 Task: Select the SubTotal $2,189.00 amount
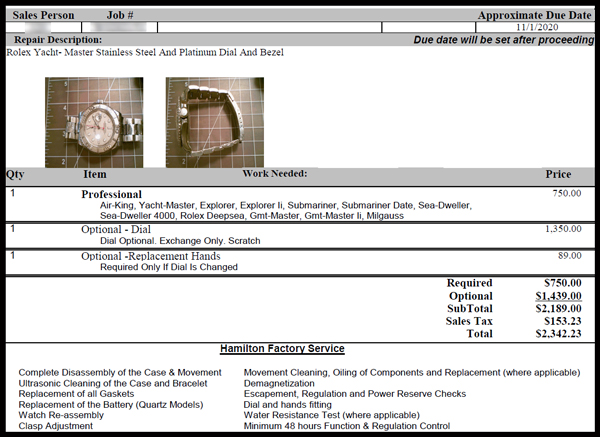click(x=559, y=309)
